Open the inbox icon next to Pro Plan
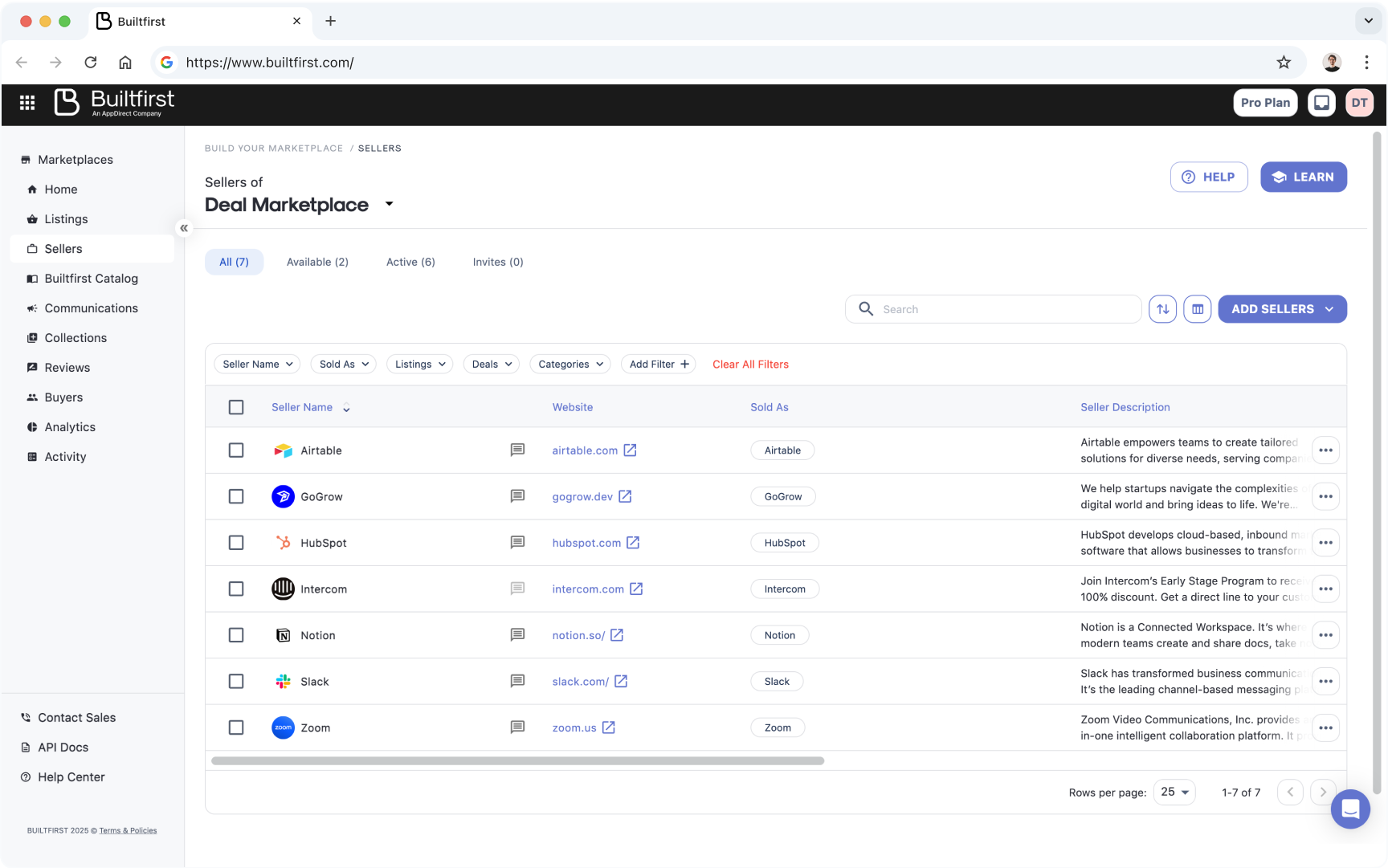Image resolution: width=1388 pixels, height=868 pixels. point(1321,103)
